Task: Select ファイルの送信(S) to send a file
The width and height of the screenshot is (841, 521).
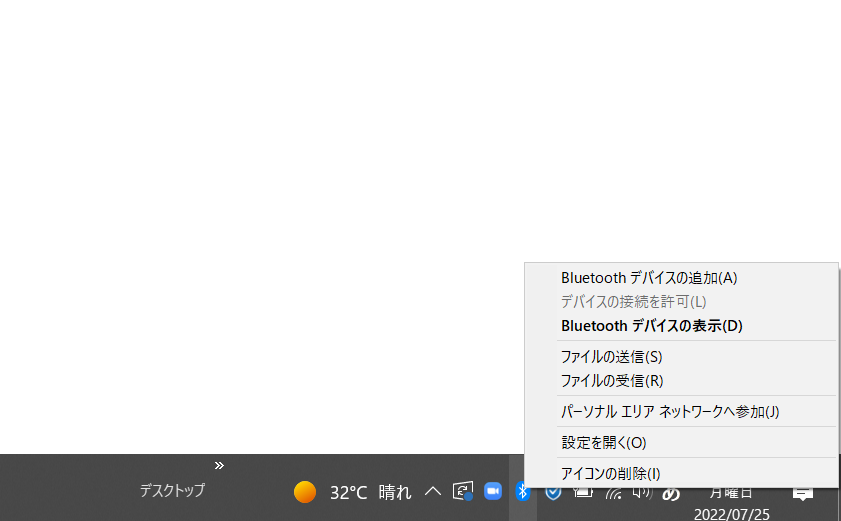Action: (681, 357)
